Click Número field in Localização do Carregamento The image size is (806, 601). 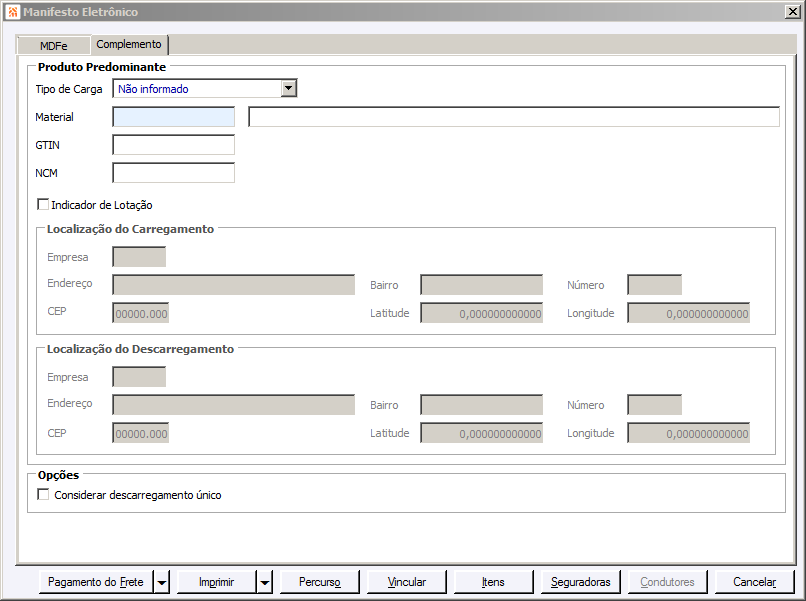655,284
